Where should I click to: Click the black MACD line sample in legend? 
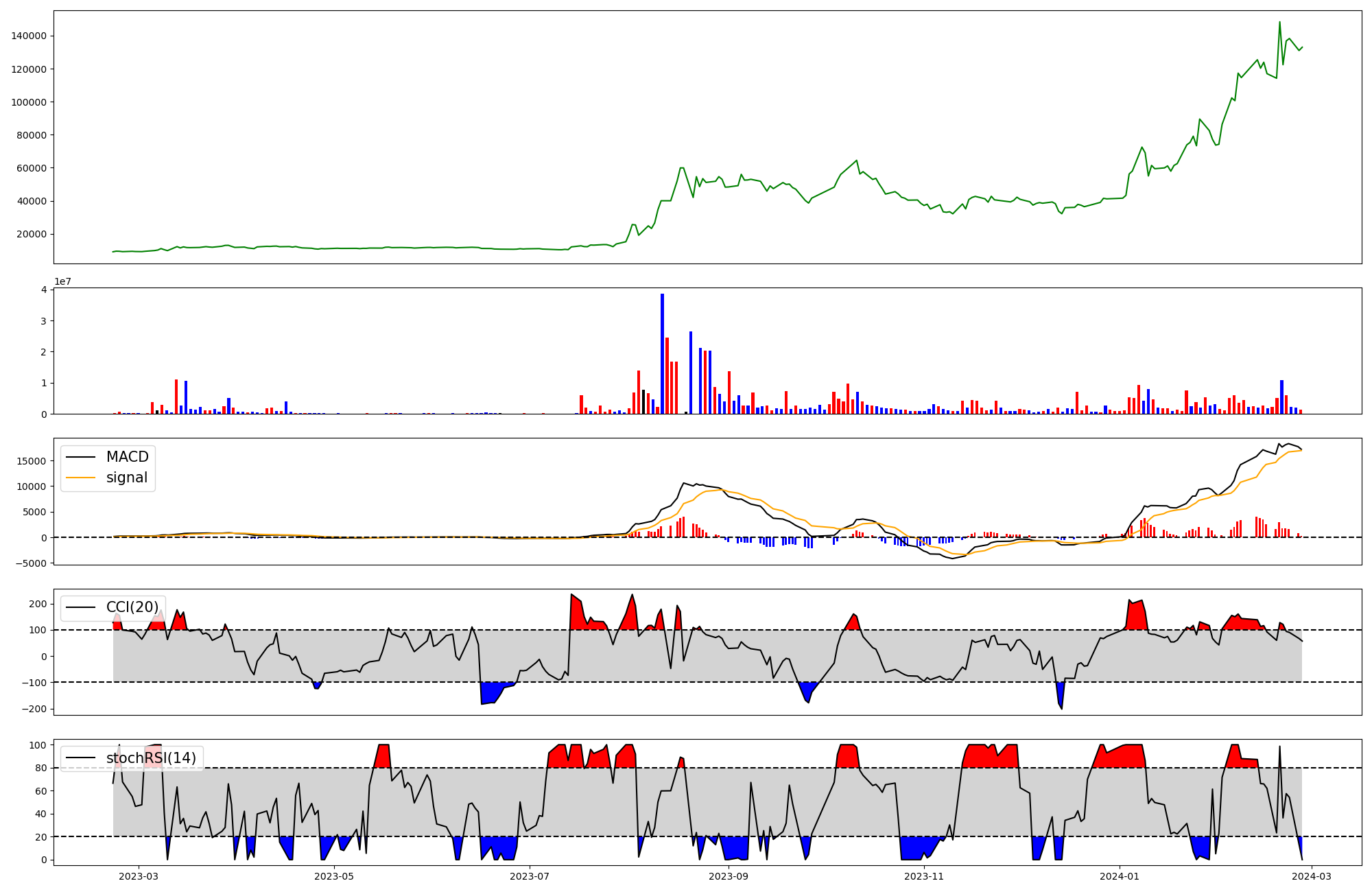coord(81,457)
